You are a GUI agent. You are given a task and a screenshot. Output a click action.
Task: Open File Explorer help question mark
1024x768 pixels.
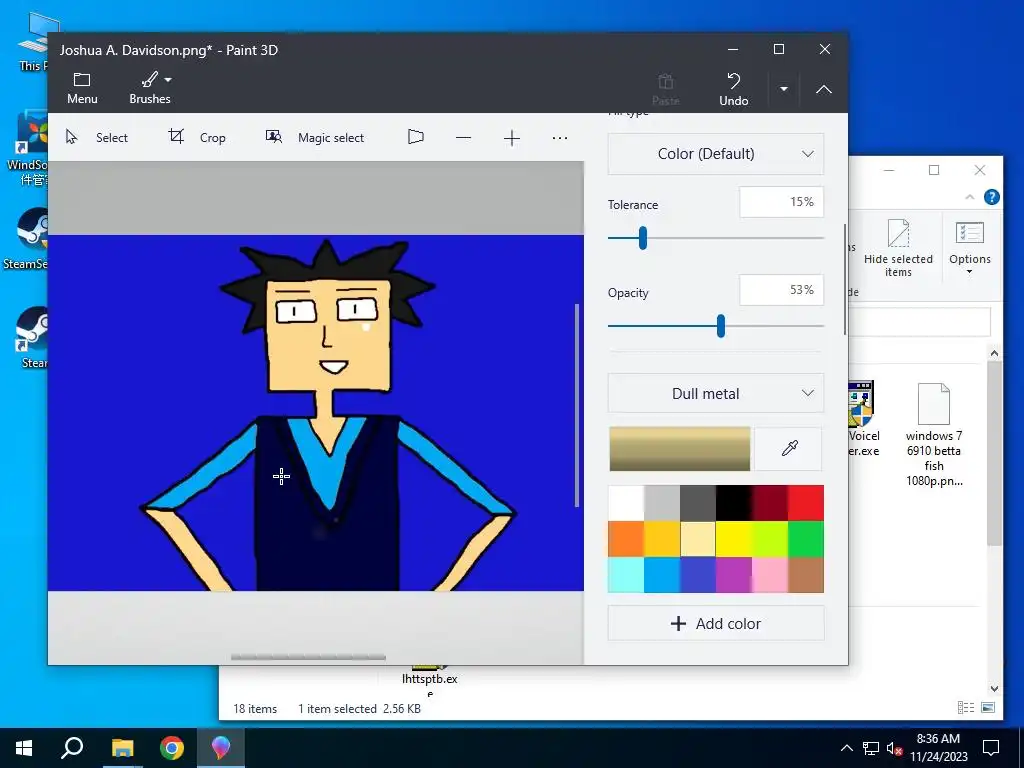coord(991,197)
